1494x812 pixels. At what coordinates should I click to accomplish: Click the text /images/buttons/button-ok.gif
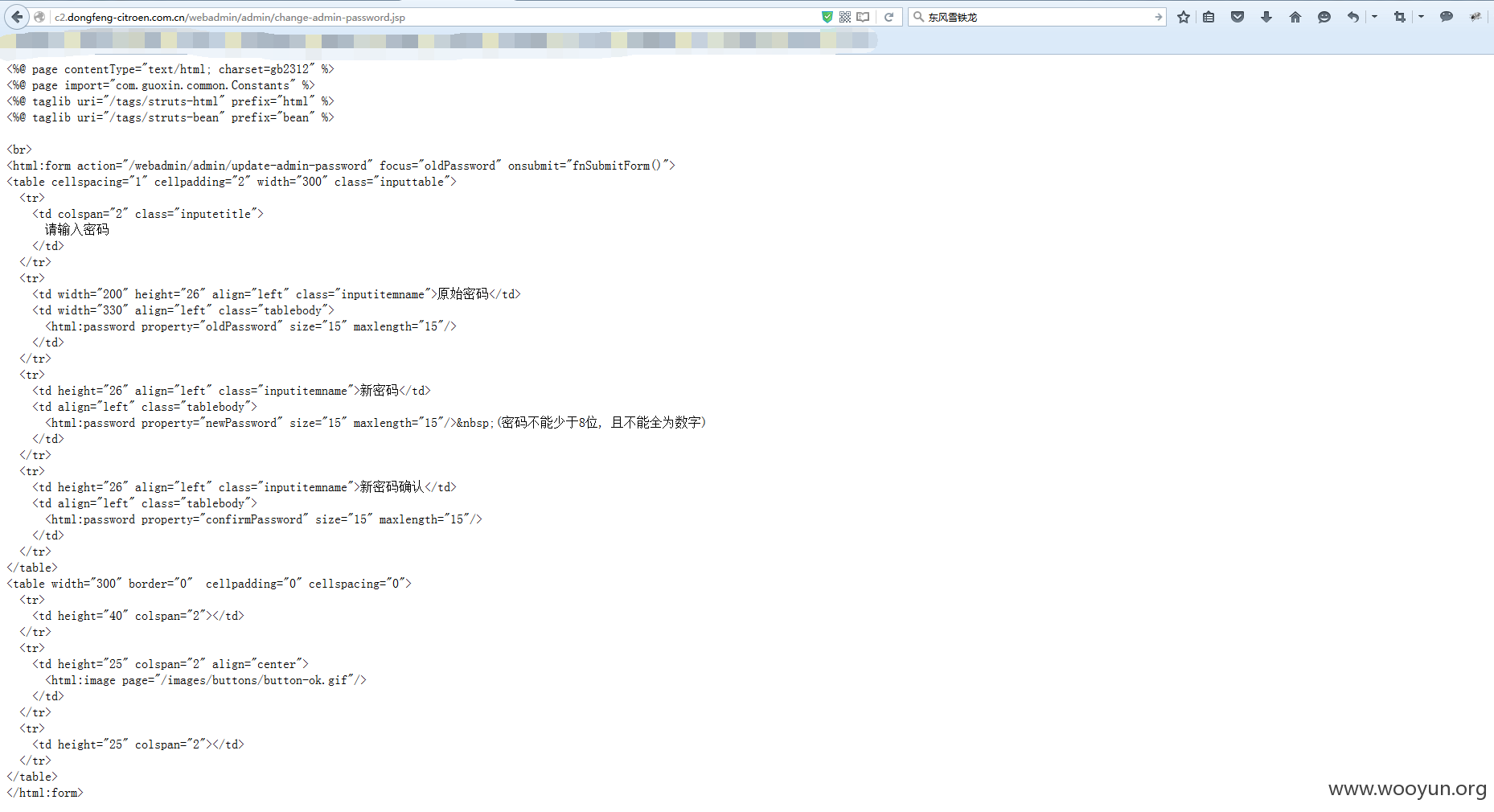(x=254, y=680)
